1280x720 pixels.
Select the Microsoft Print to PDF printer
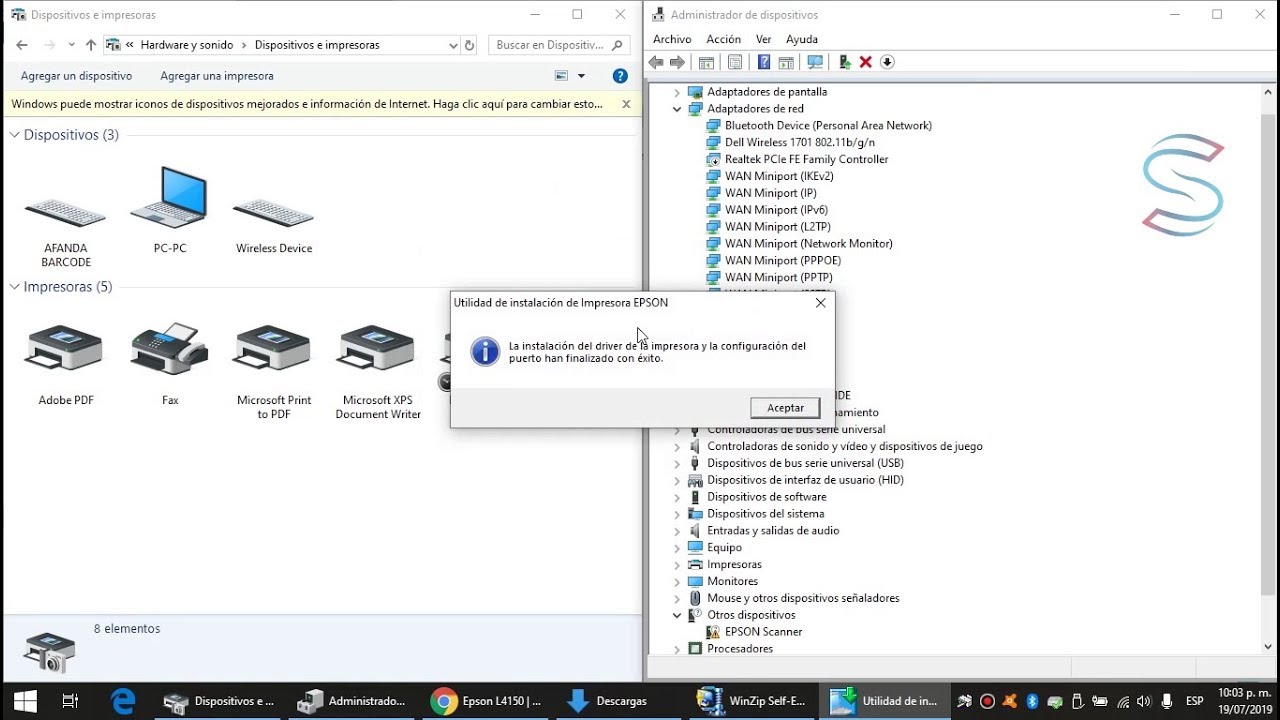pyautogui.click(x=274, y=372)
